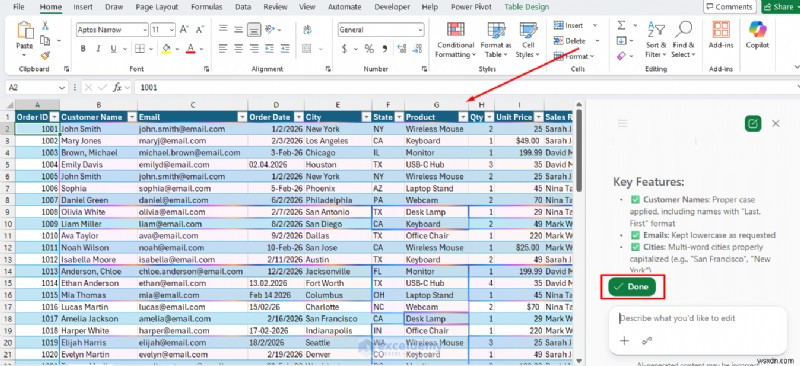
Task: Click the Increase Indent icon
Action: coord(284,48)
